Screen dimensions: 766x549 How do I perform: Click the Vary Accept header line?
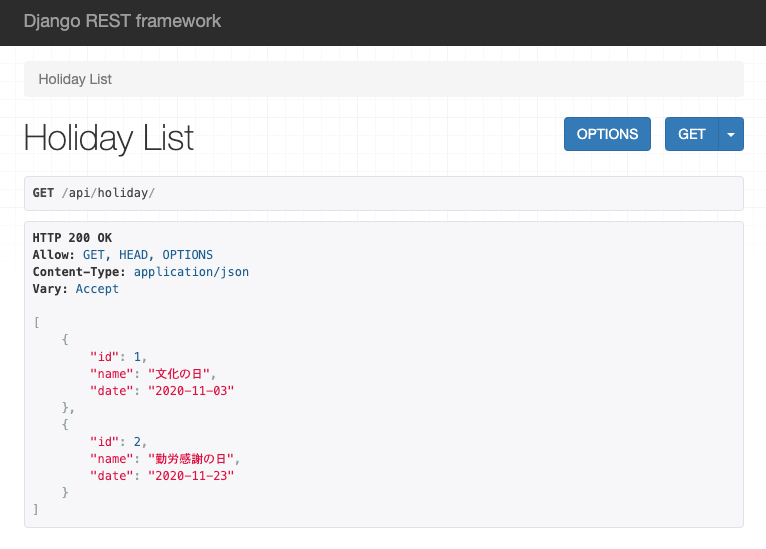coord(76,289)
